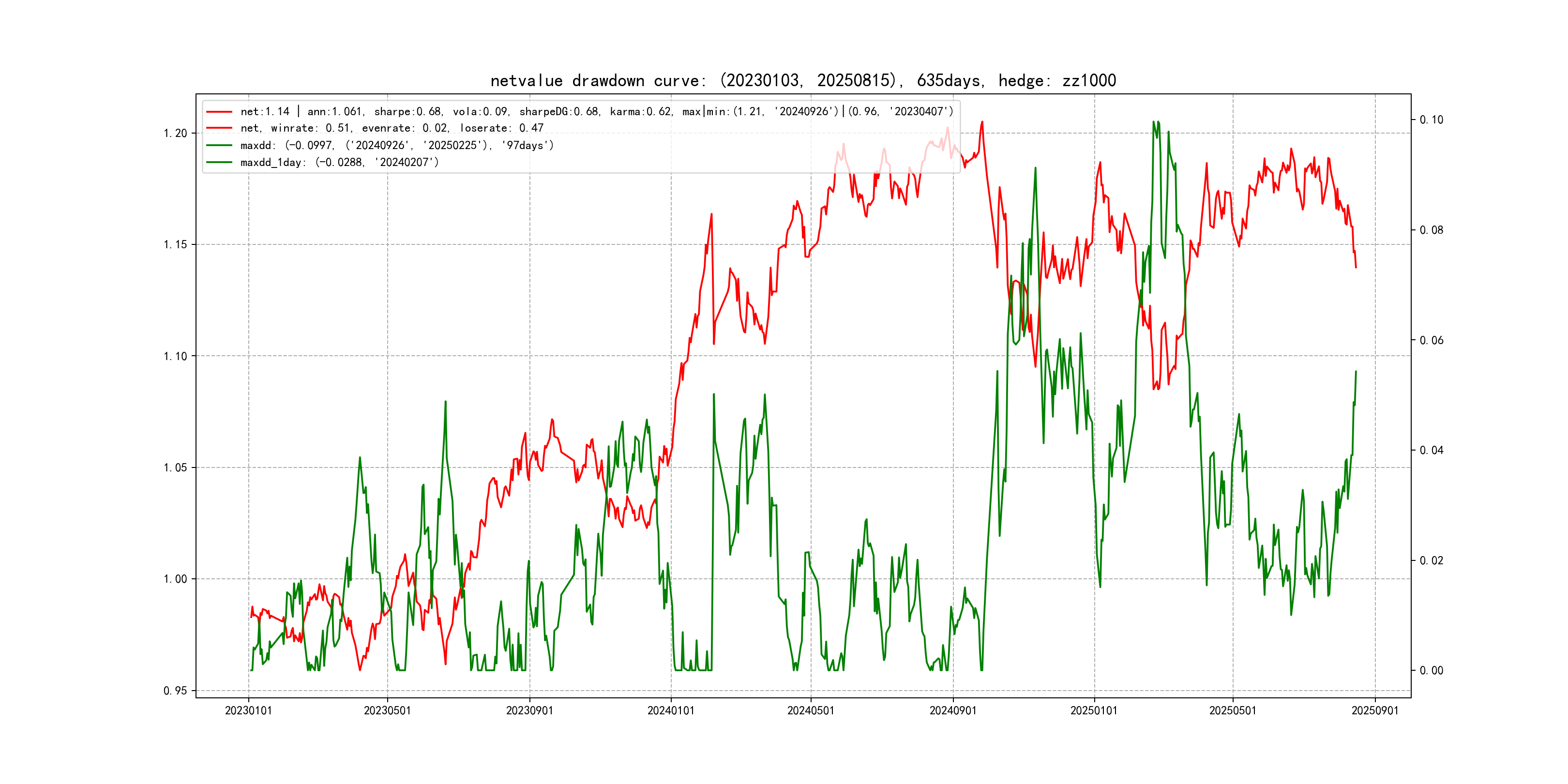Screen dimensions: 1568x784
Task: Click the red swatch beside 'net, winrate'
Action: (219, 128)
